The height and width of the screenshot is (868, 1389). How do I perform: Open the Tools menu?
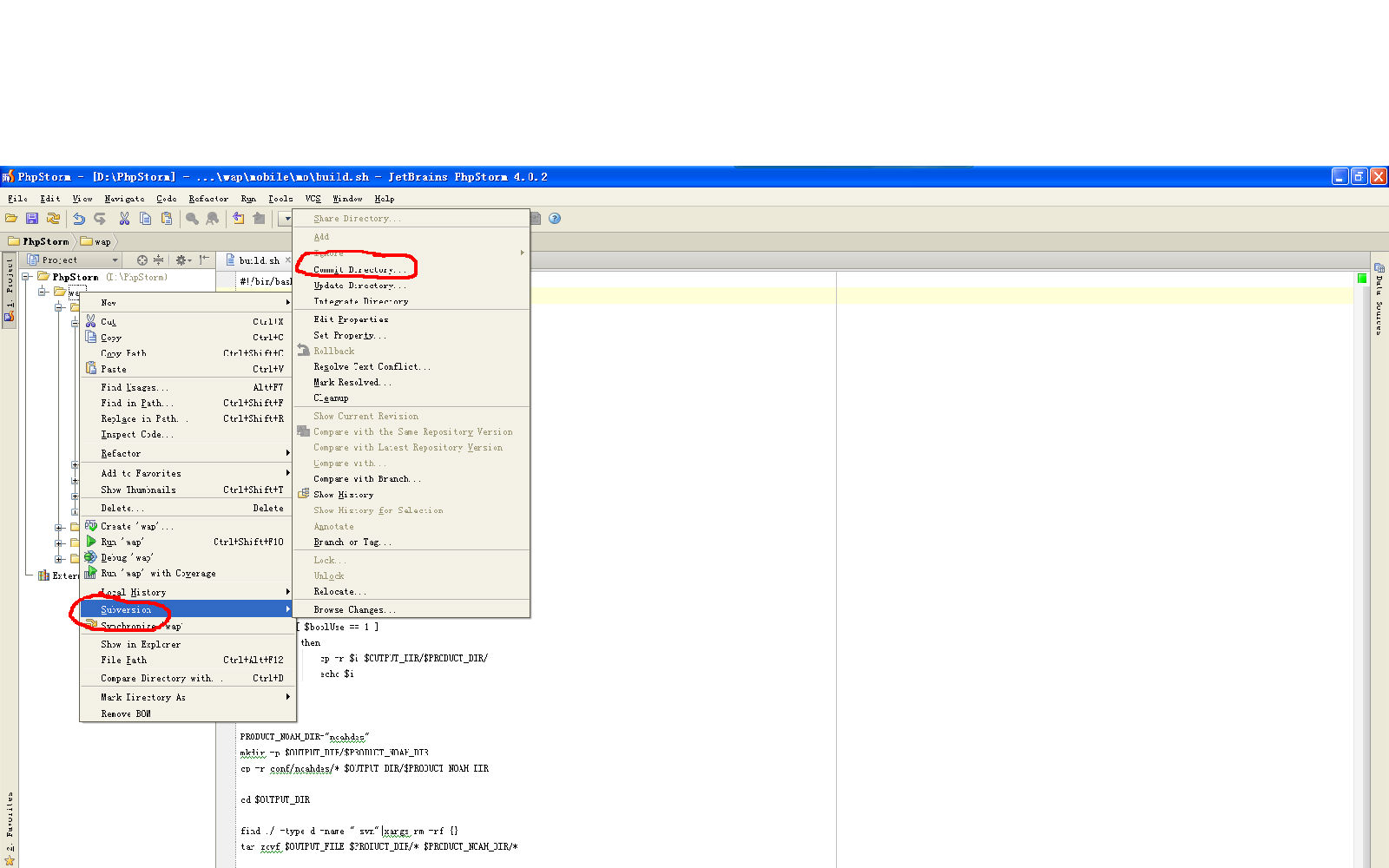pyautogui.click(x=280, y=199)
